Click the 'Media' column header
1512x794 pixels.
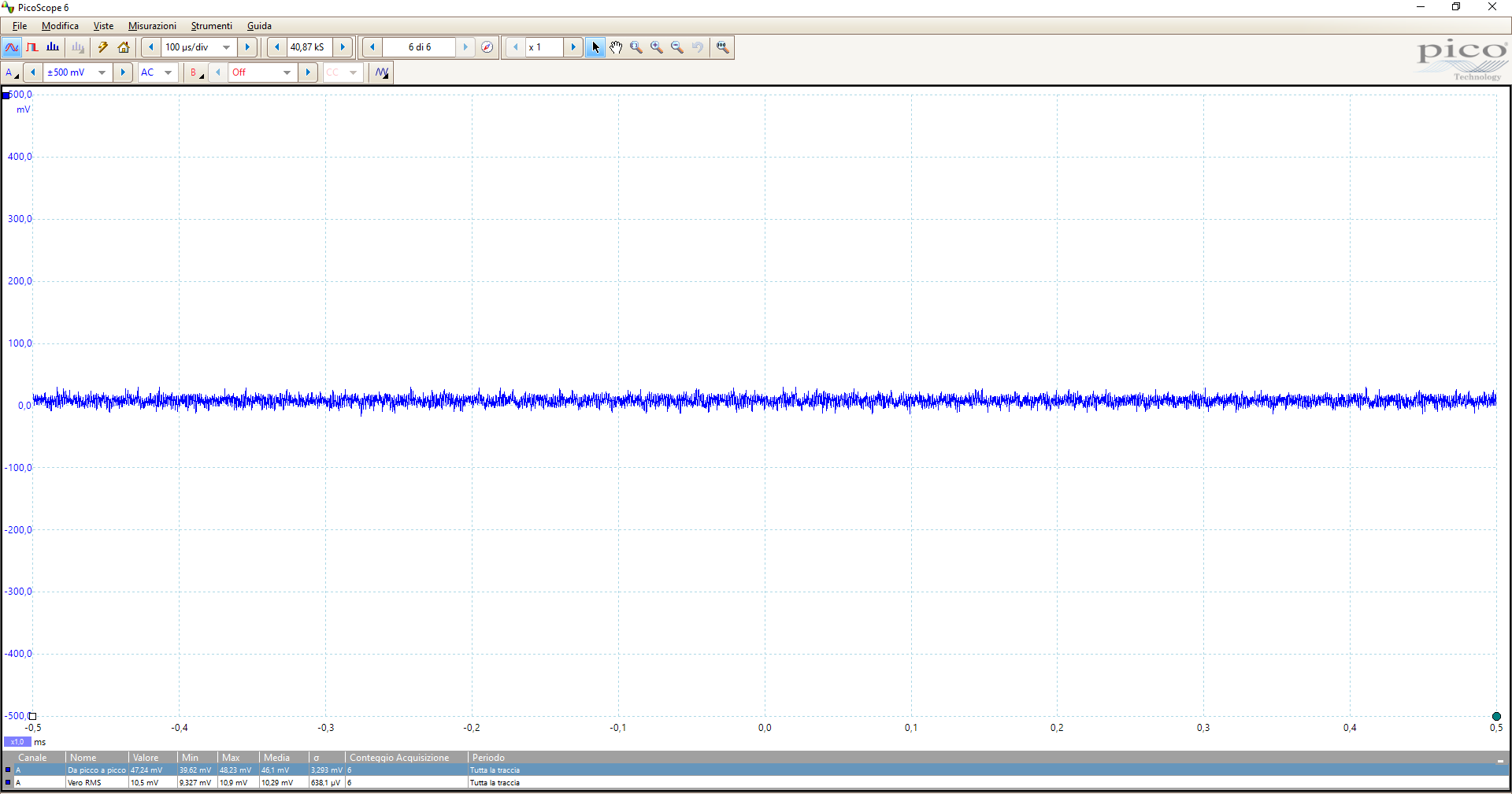pos(283,758)
